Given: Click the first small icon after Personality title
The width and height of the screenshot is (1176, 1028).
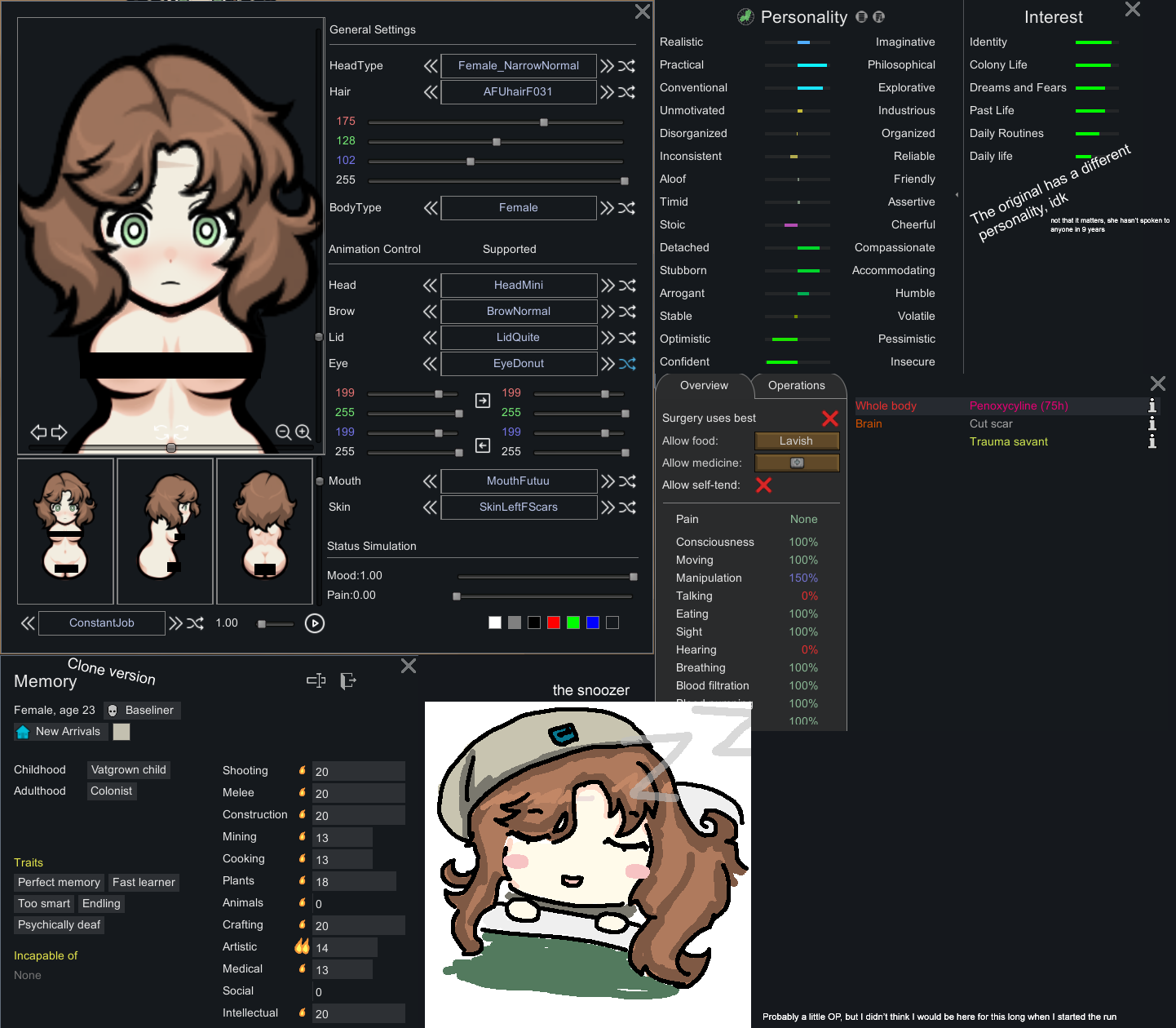Looking at the screenshot, I should [x=861, y=17].
